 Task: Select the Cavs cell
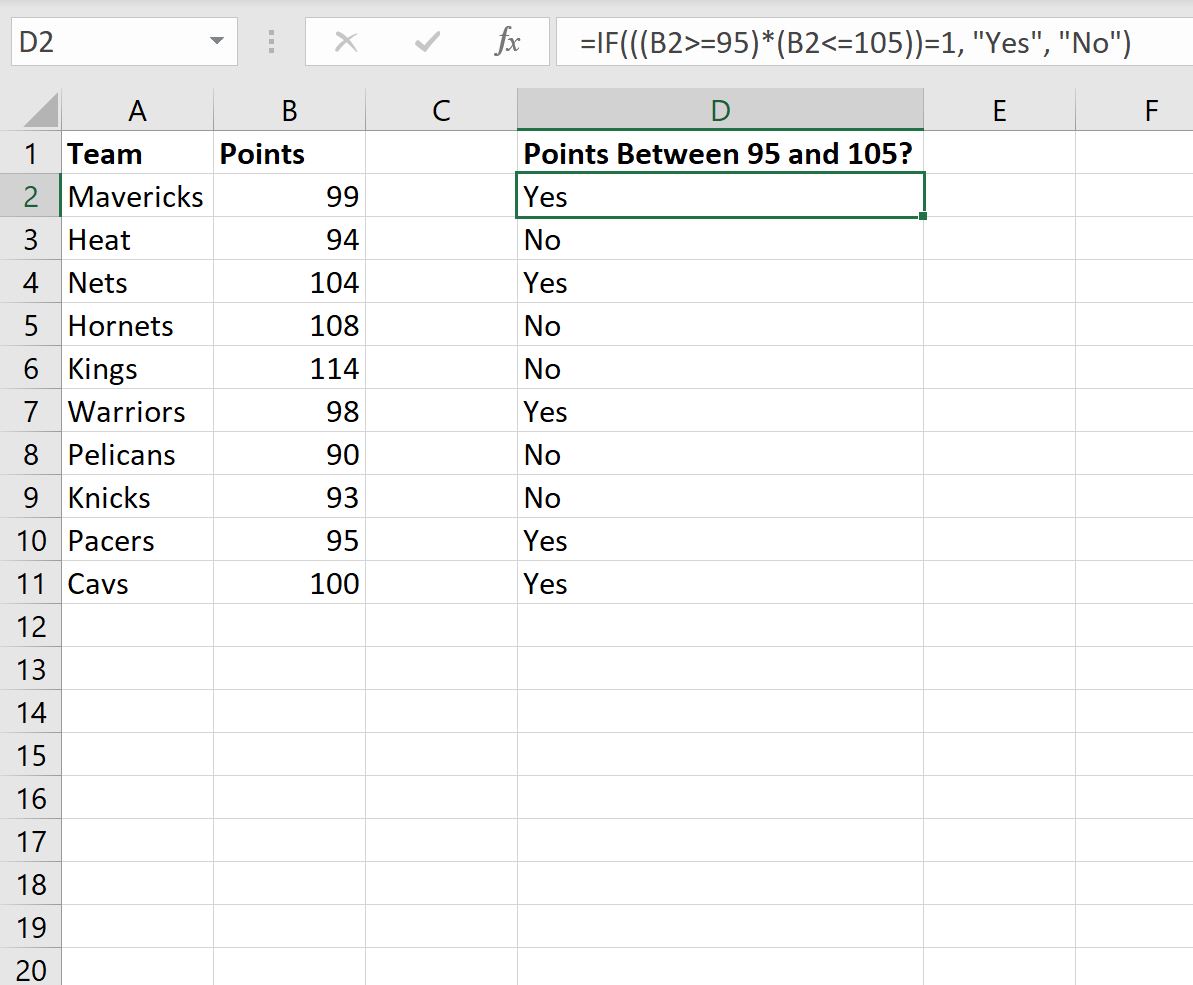(x=137, y=583)
